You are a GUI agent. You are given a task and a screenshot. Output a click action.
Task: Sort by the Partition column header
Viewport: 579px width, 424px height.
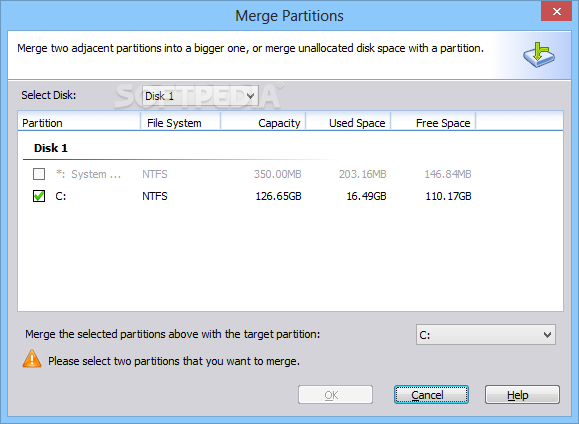click(79, 123)
